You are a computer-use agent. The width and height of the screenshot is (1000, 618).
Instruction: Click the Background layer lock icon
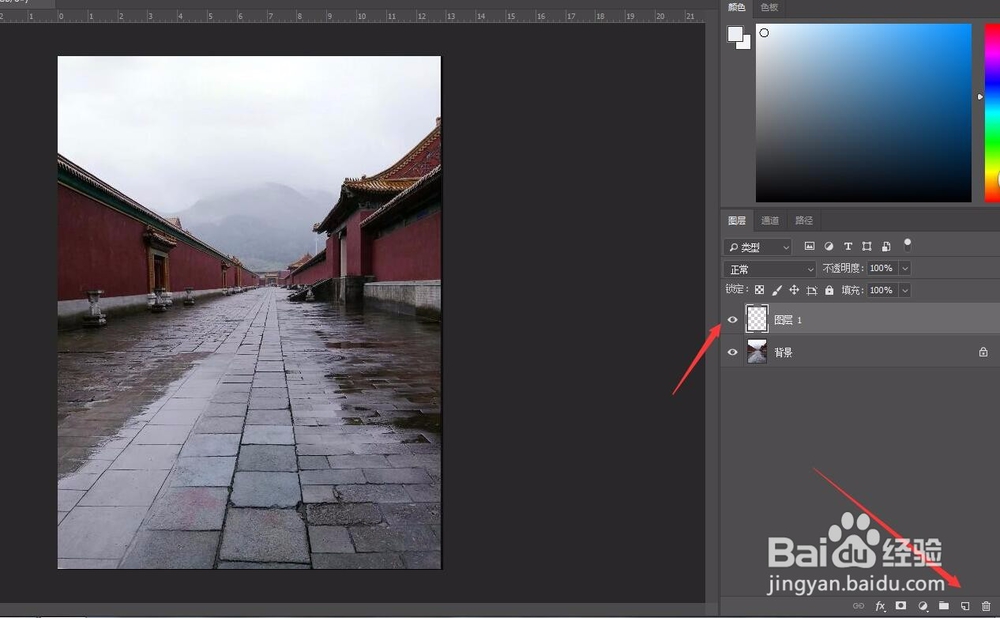point(983,352)
